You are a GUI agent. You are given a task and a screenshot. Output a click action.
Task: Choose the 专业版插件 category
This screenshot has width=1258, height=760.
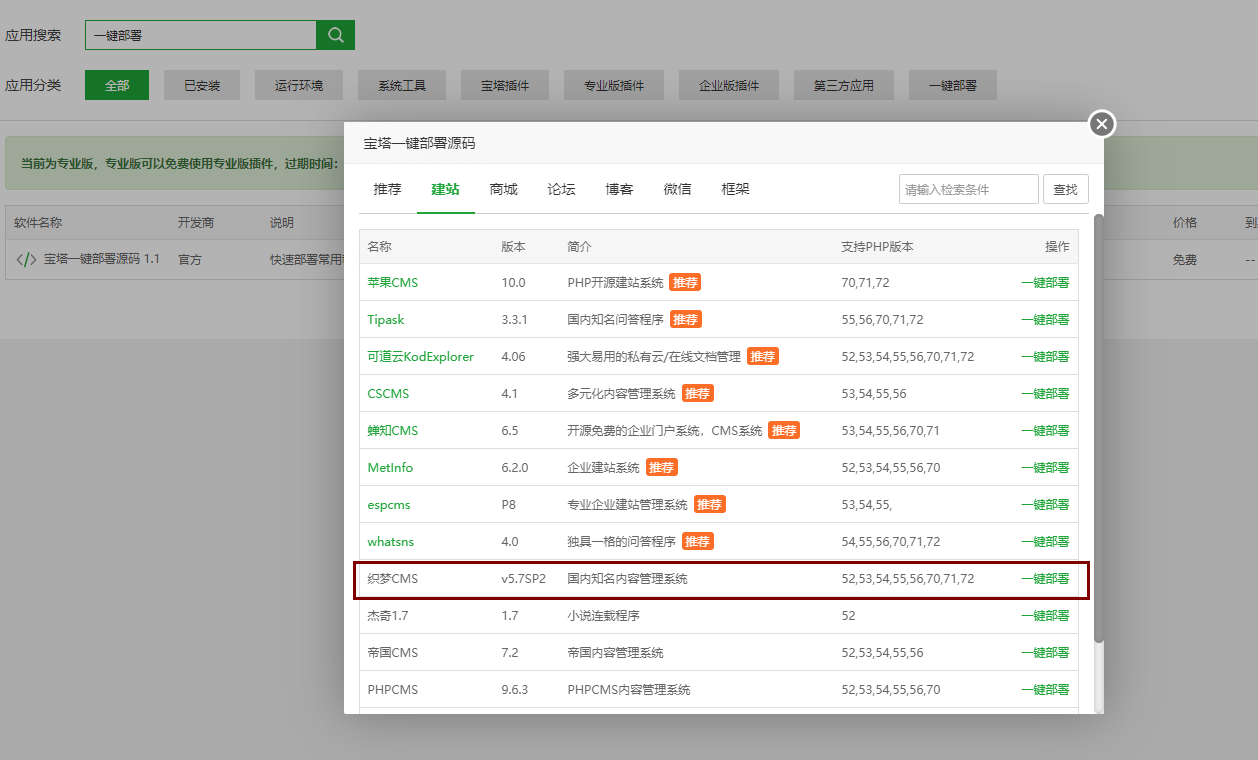[614, 86]
